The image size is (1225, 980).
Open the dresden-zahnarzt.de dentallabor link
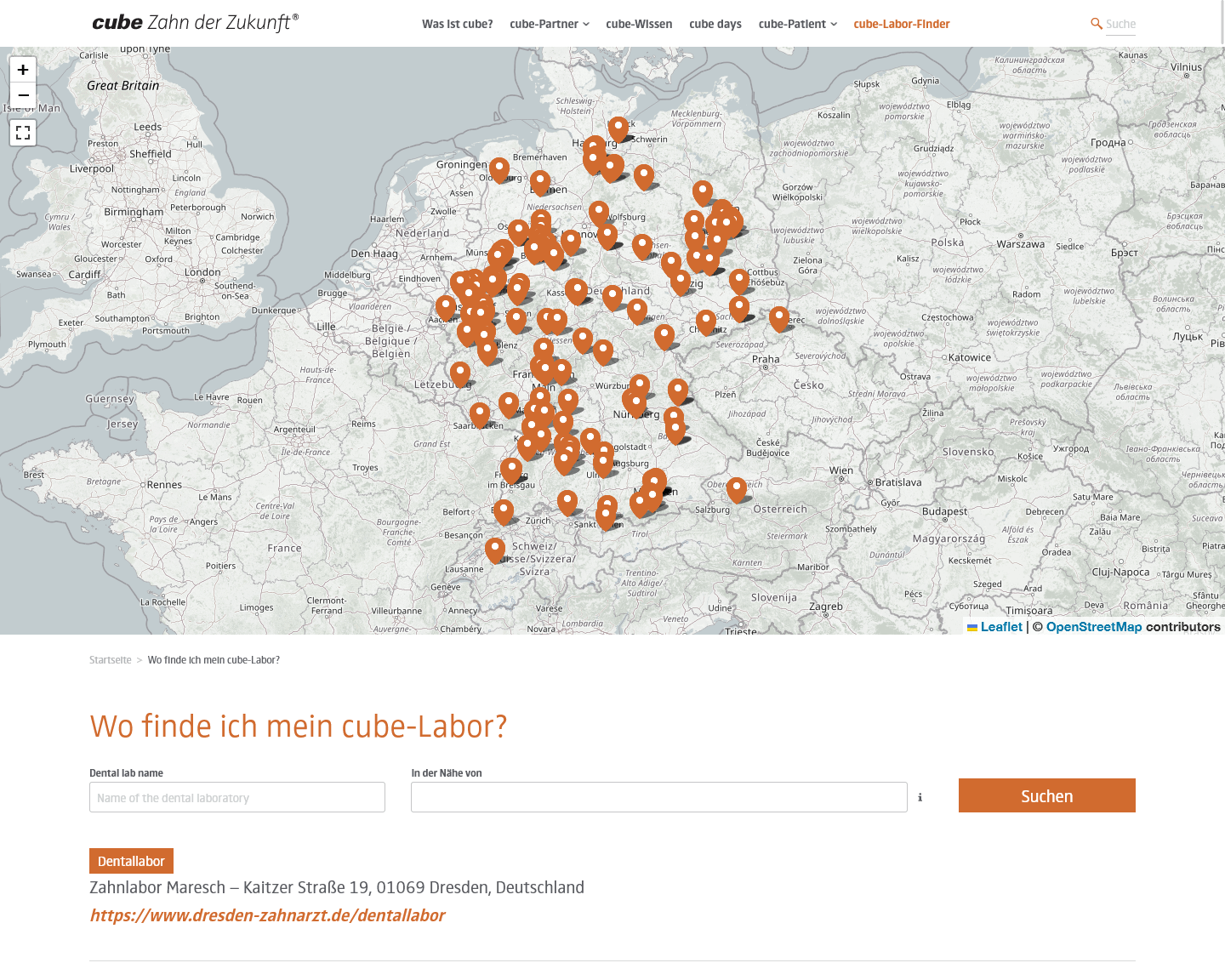point(267,915)
